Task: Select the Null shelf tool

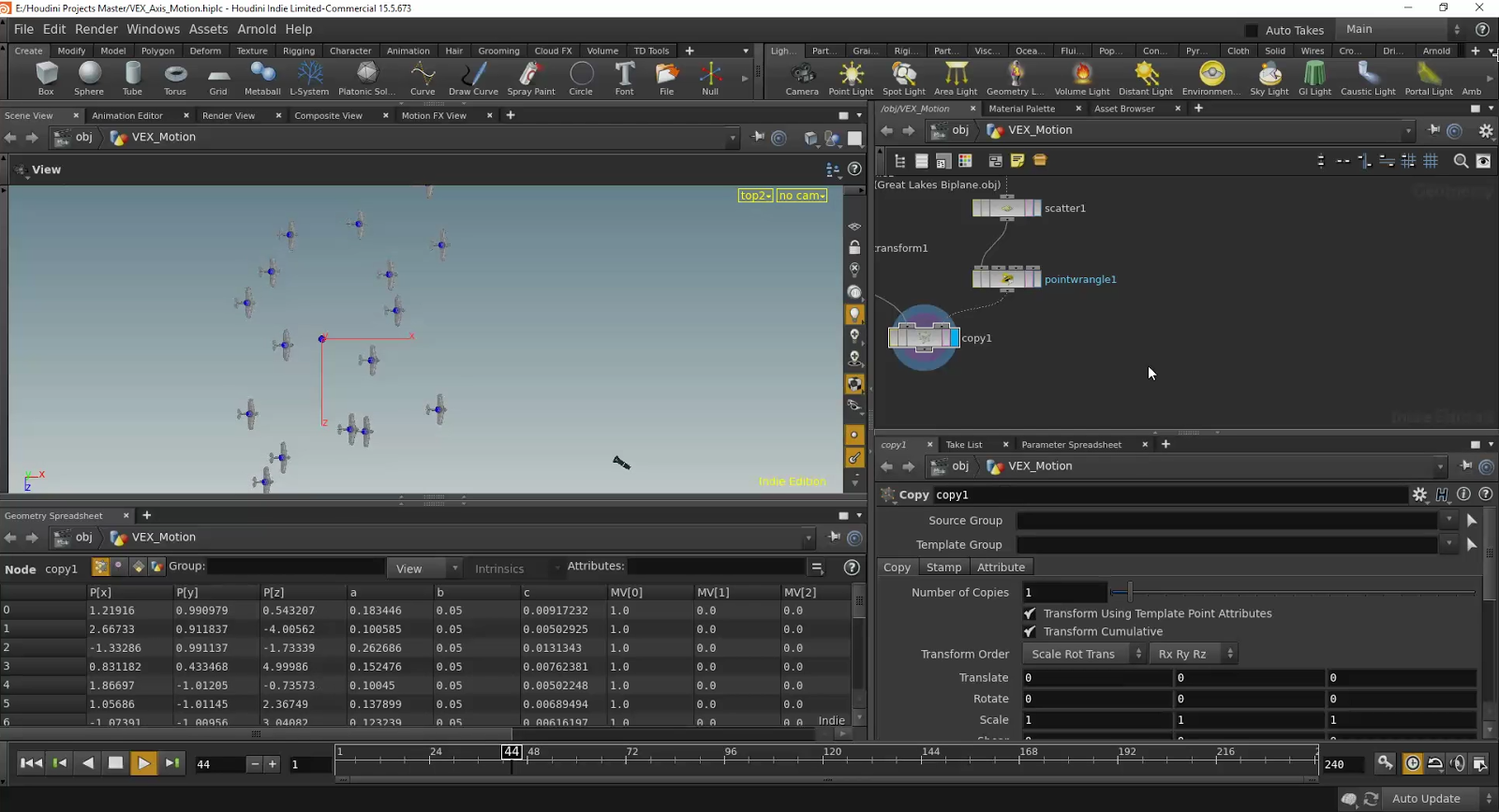Action: [710, 79]
